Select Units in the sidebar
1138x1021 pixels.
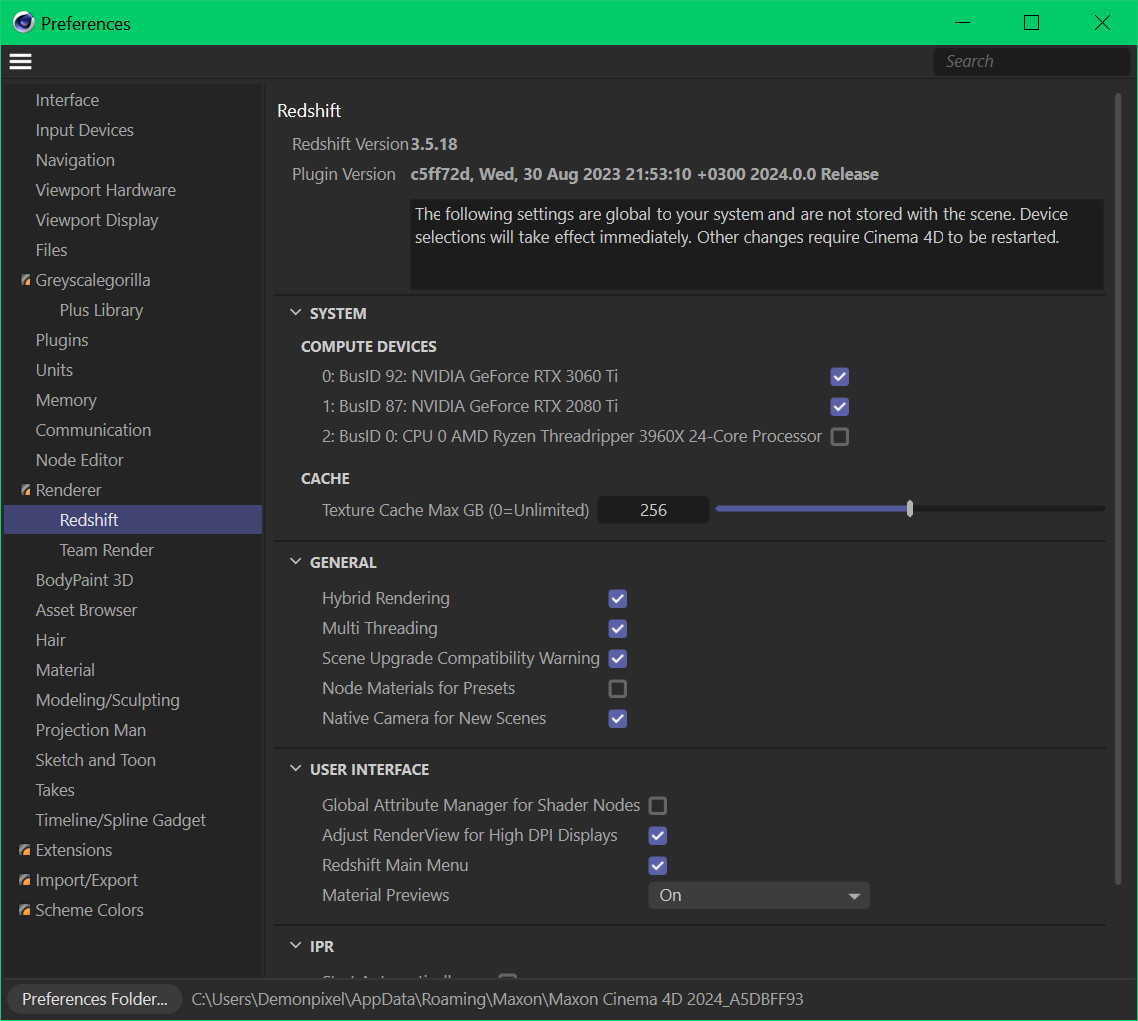tap(54, 370)
